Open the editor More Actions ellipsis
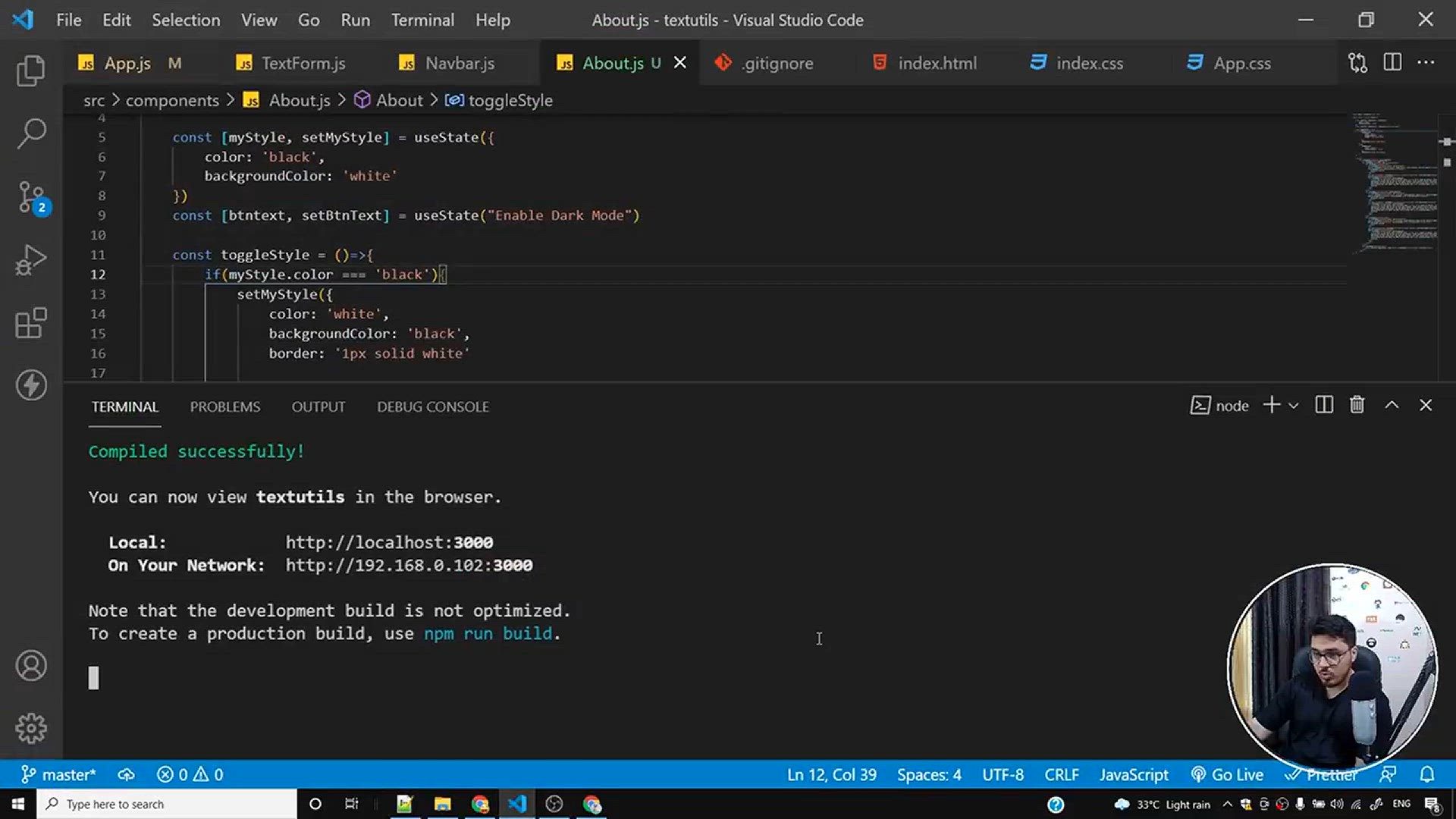Viewport: 1456px width, 819px height. click(x=1426, y=63)
